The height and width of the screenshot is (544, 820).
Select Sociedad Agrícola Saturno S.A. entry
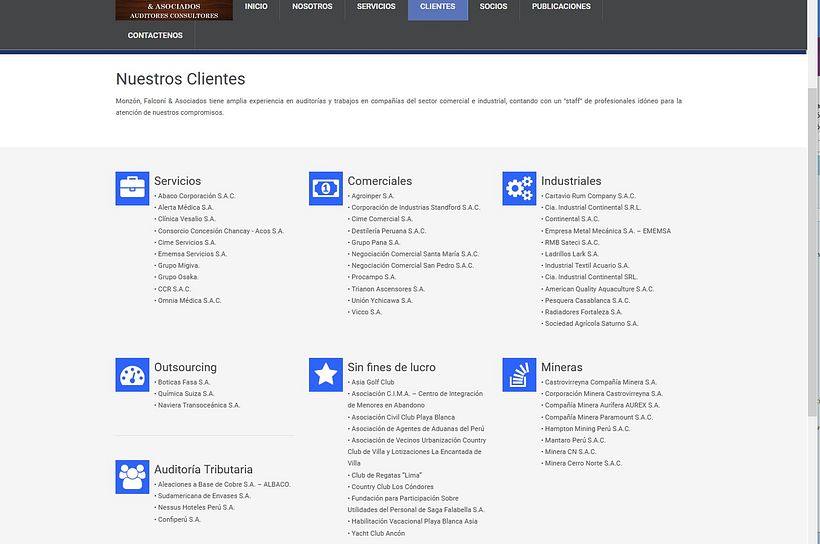[591, 324]
